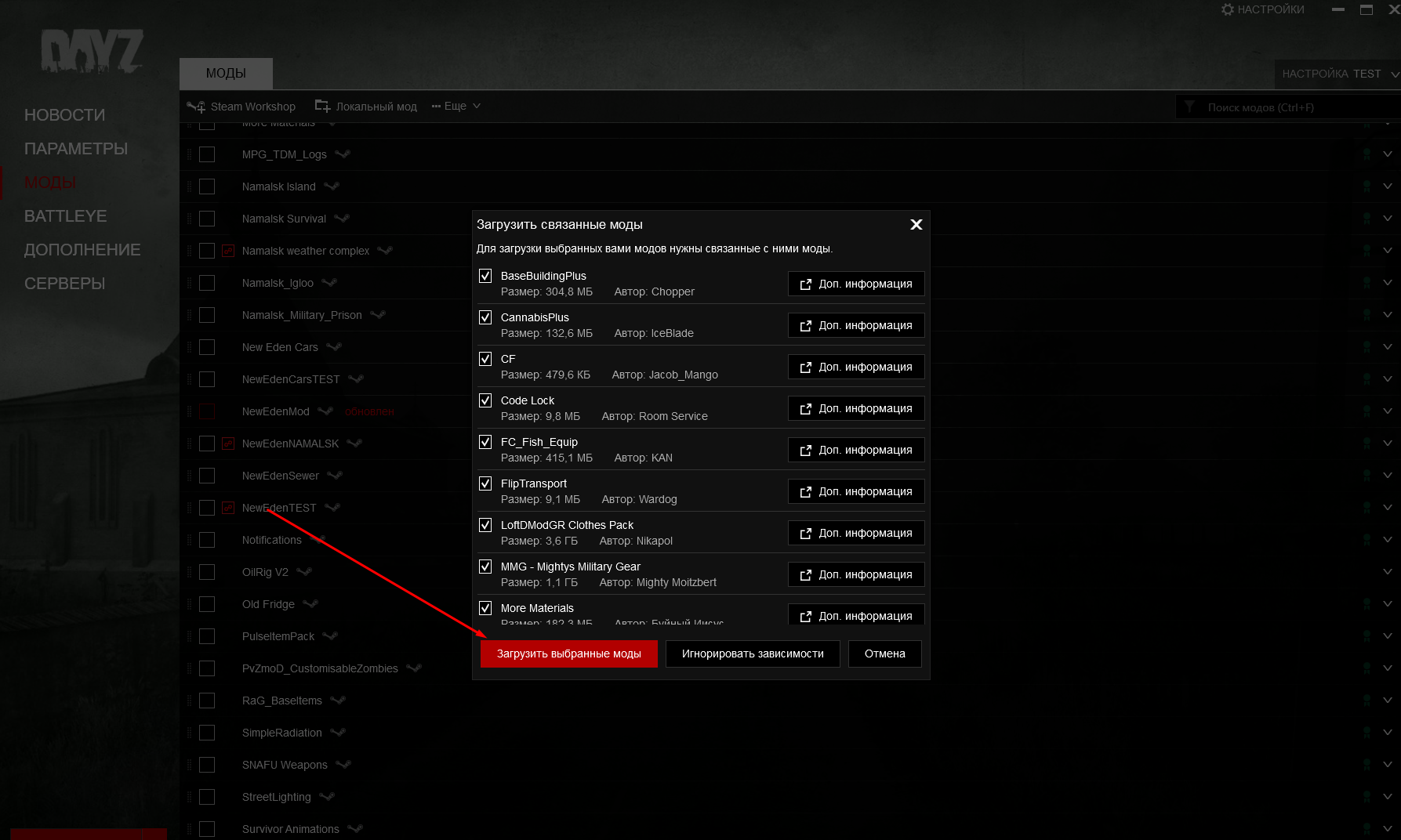This screenshot has height=840, width=1401.
Task: Click Игнорировать зависимости button
Action: click(753, 654)
